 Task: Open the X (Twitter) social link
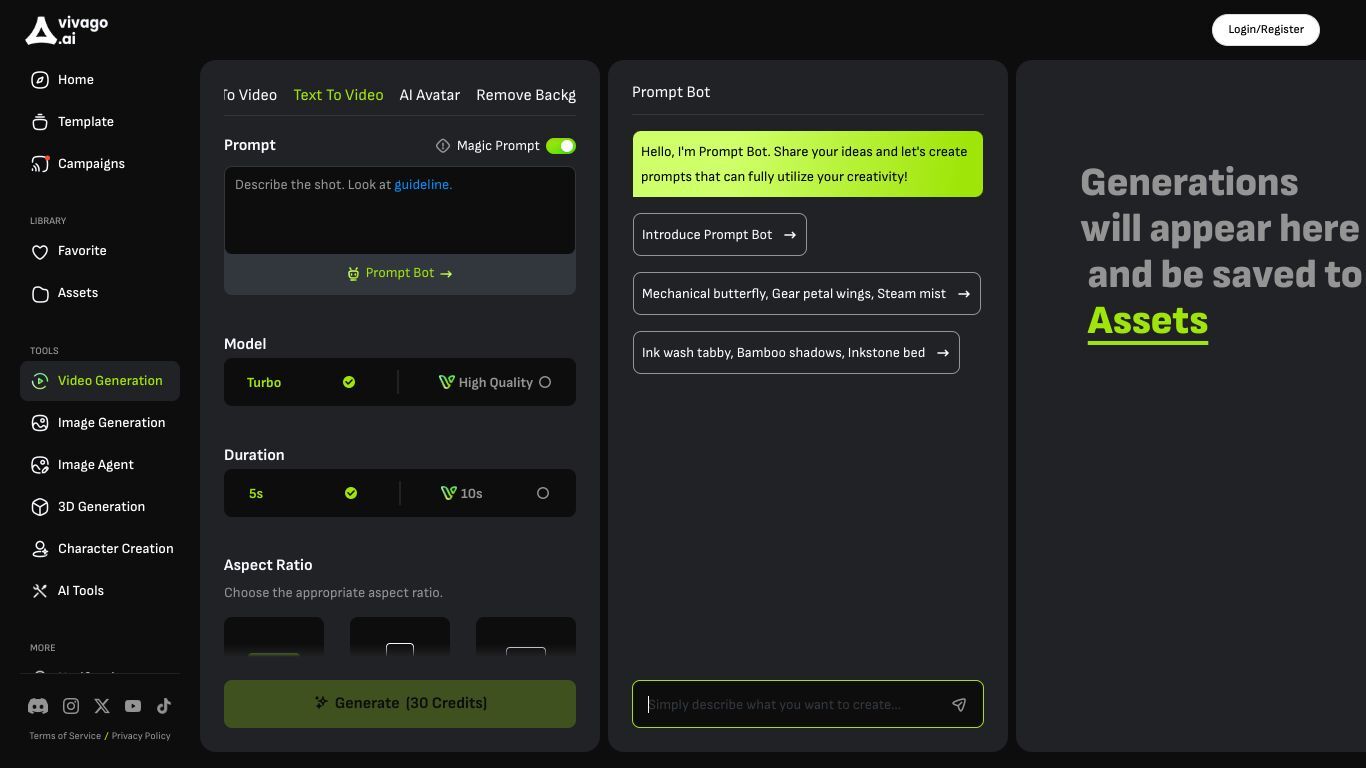102,706
